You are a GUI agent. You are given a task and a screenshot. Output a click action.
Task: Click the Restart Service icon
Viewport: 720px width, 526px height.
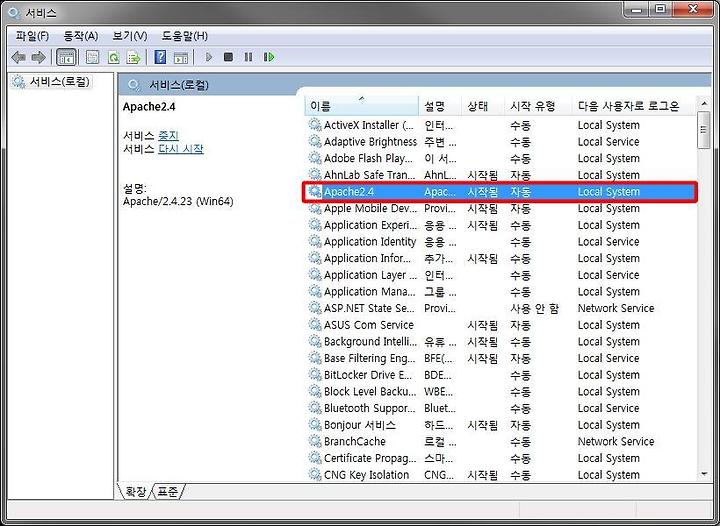(269, 57)
